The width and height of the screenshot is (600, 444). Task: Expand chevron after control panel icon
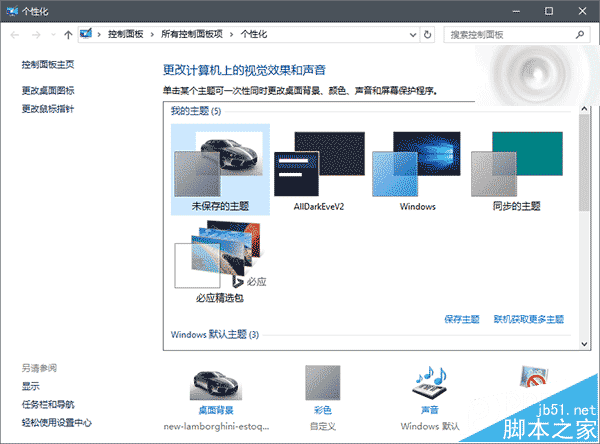point(99,35)
